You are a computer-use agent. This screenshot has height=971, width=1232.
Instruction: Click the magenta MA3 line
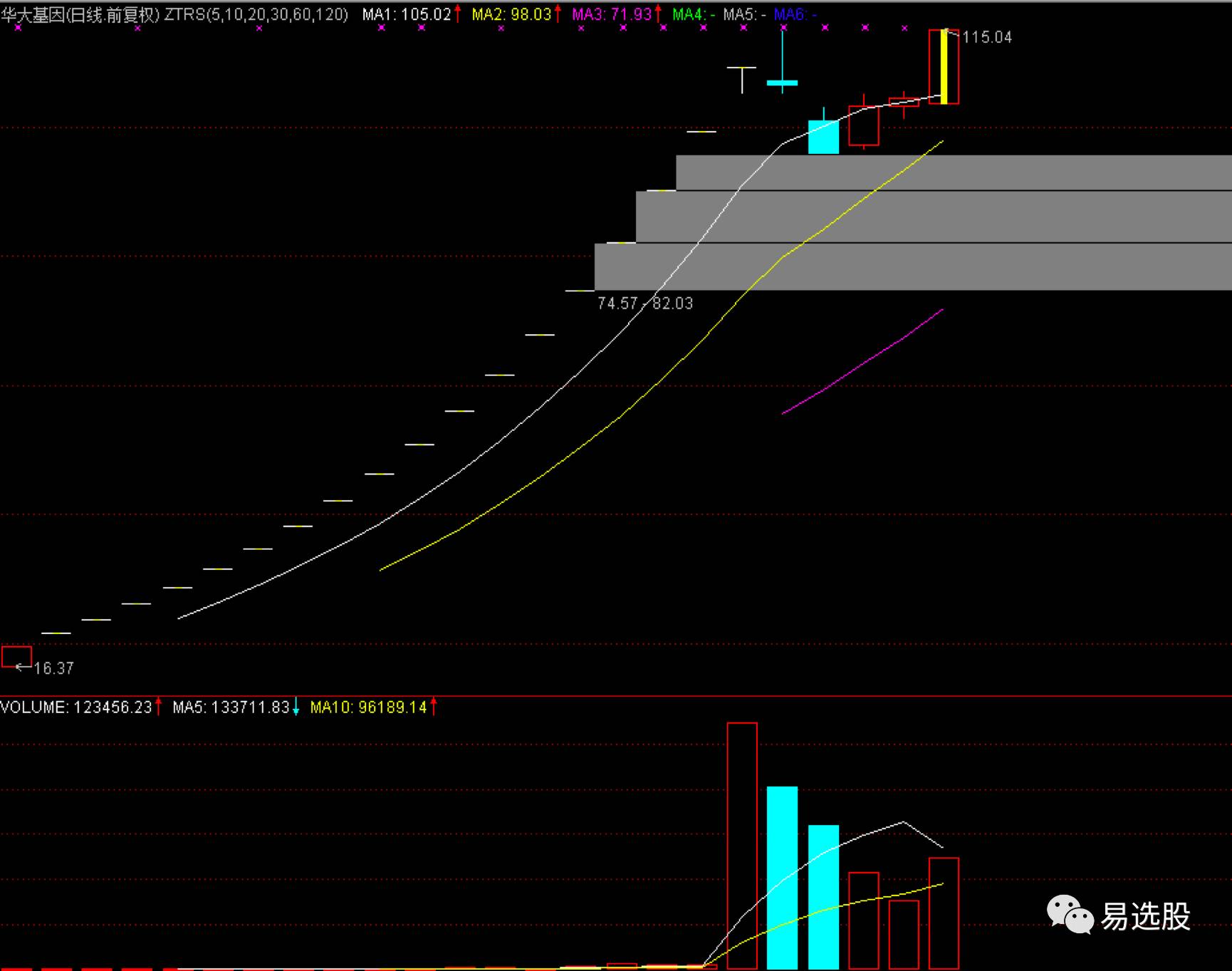click(862, 361)
